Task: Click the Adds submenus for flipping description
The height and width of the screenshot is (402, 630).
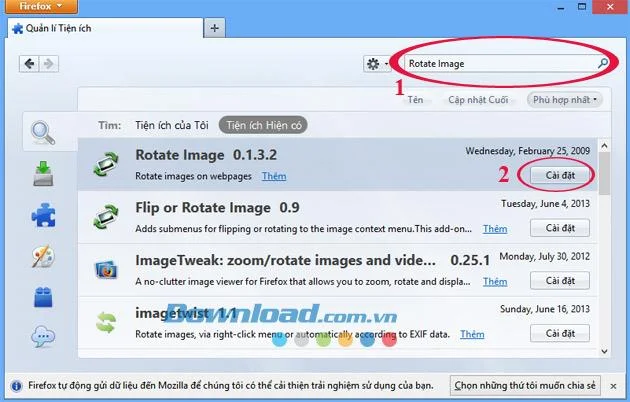Action: [303, 229]
